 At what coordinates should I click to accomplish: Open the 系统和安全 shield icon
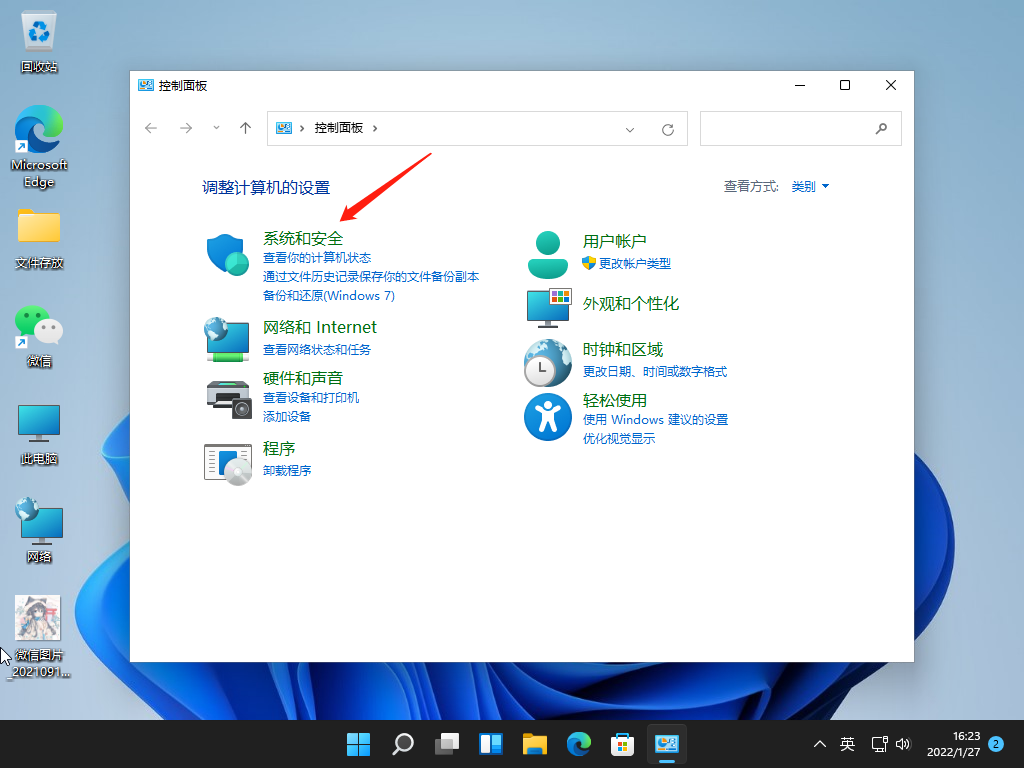tap(227, 255)
